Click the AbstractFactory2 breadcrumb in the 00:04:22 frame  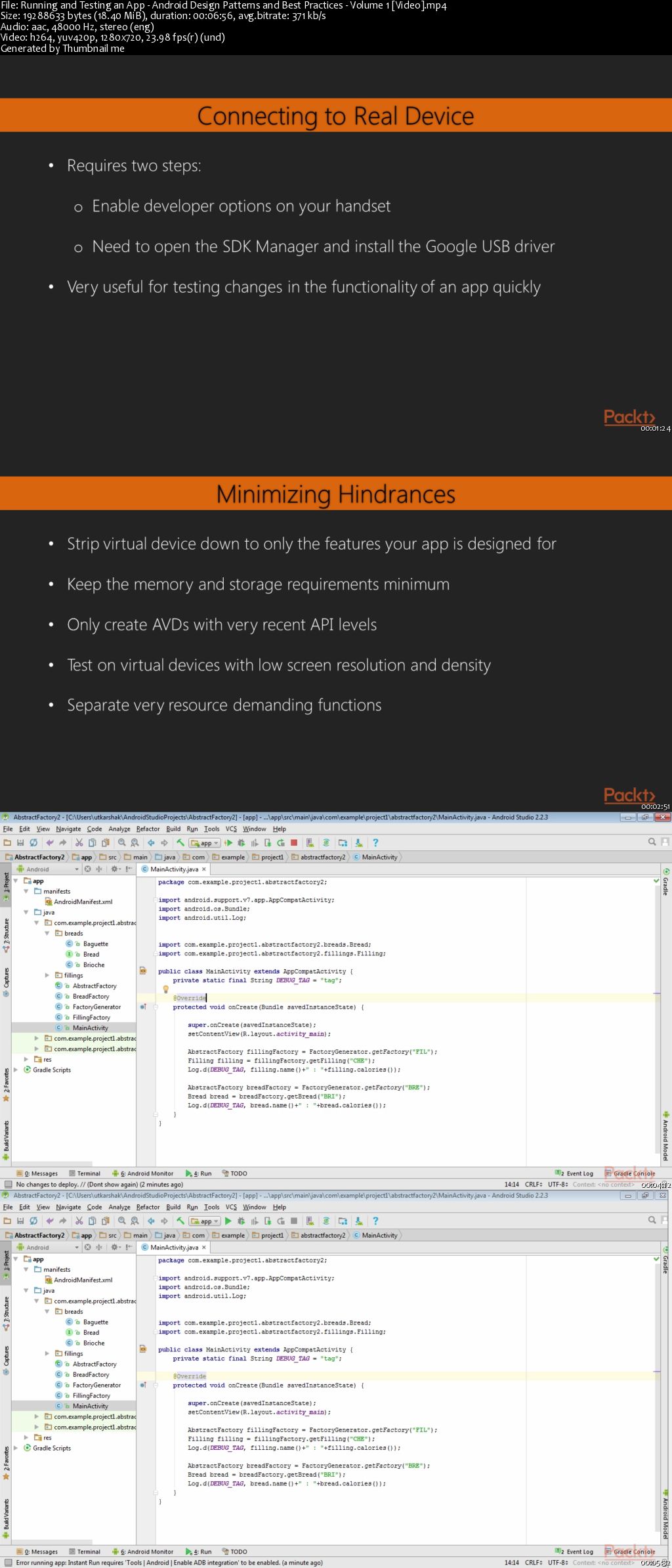[x=39, y=857]
